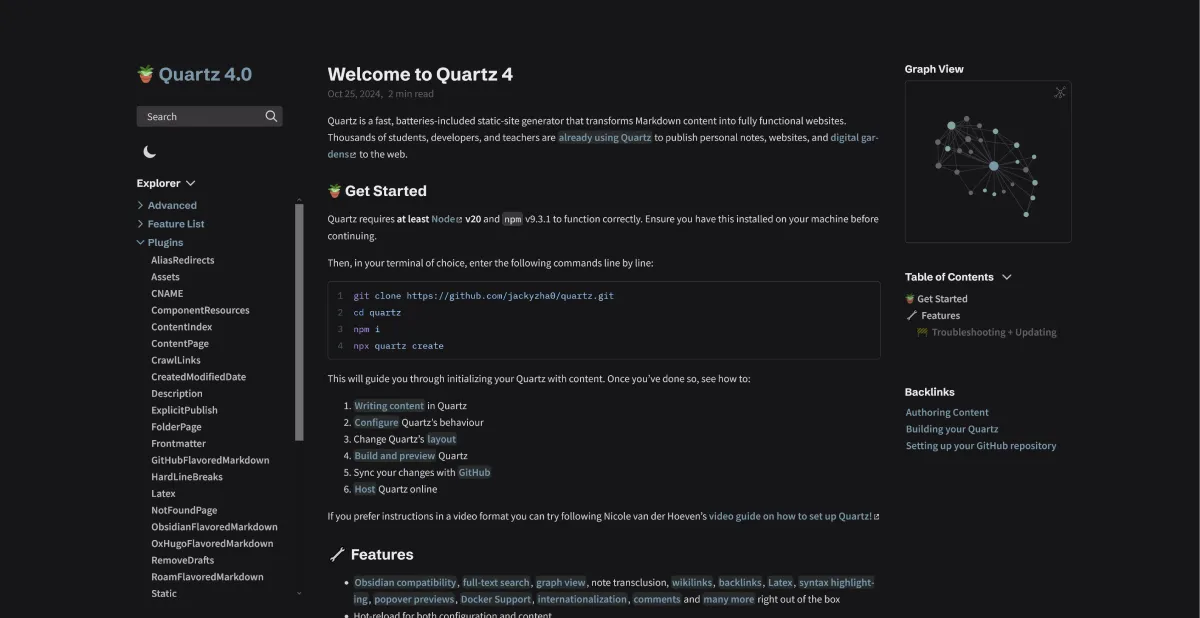Collapse the Table of Contents
The height and width of the screenshot is (618, 1200).
coord(1006,277)
